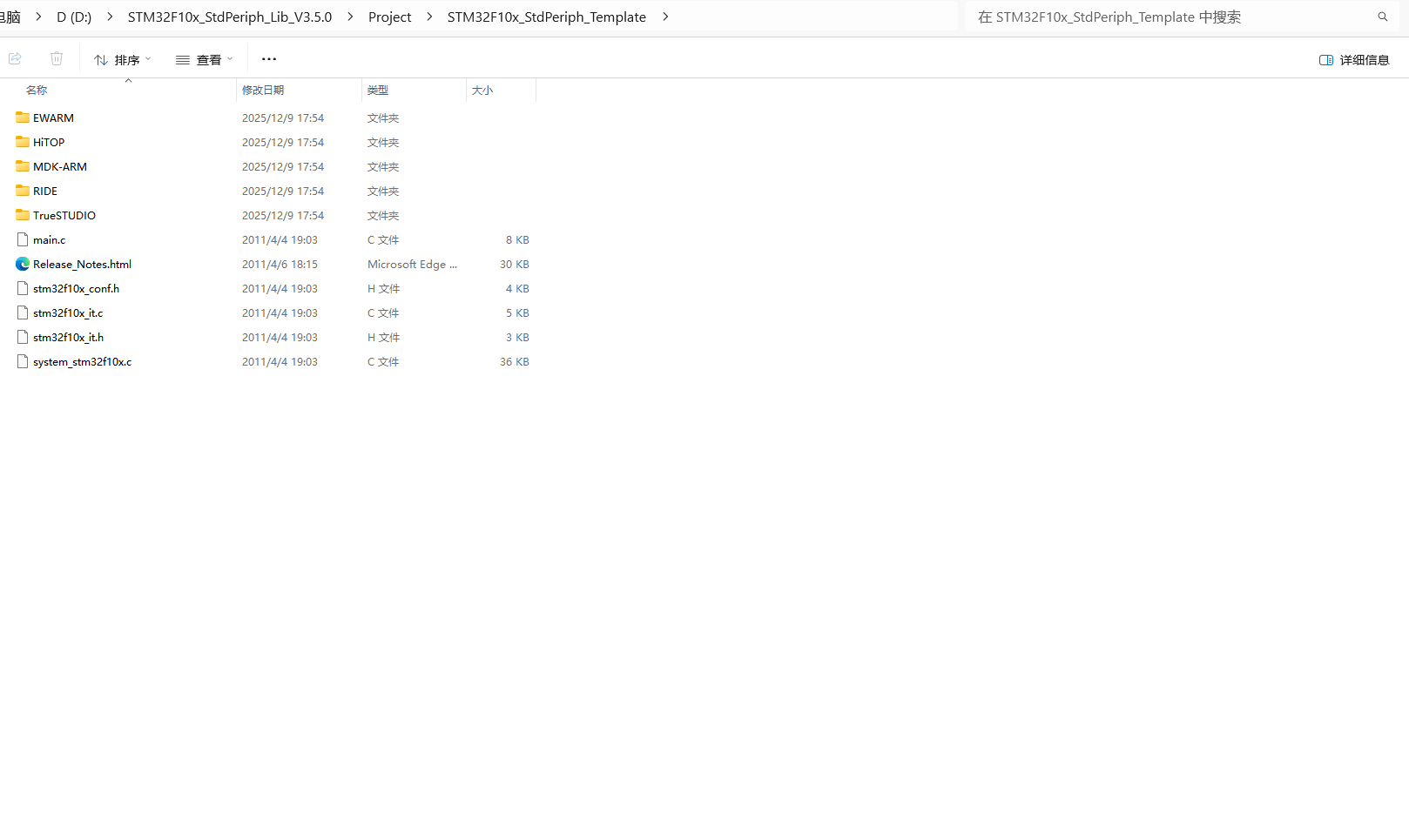
Task: Go to D (D:) breadcrumb
Action: pos(74,17)
